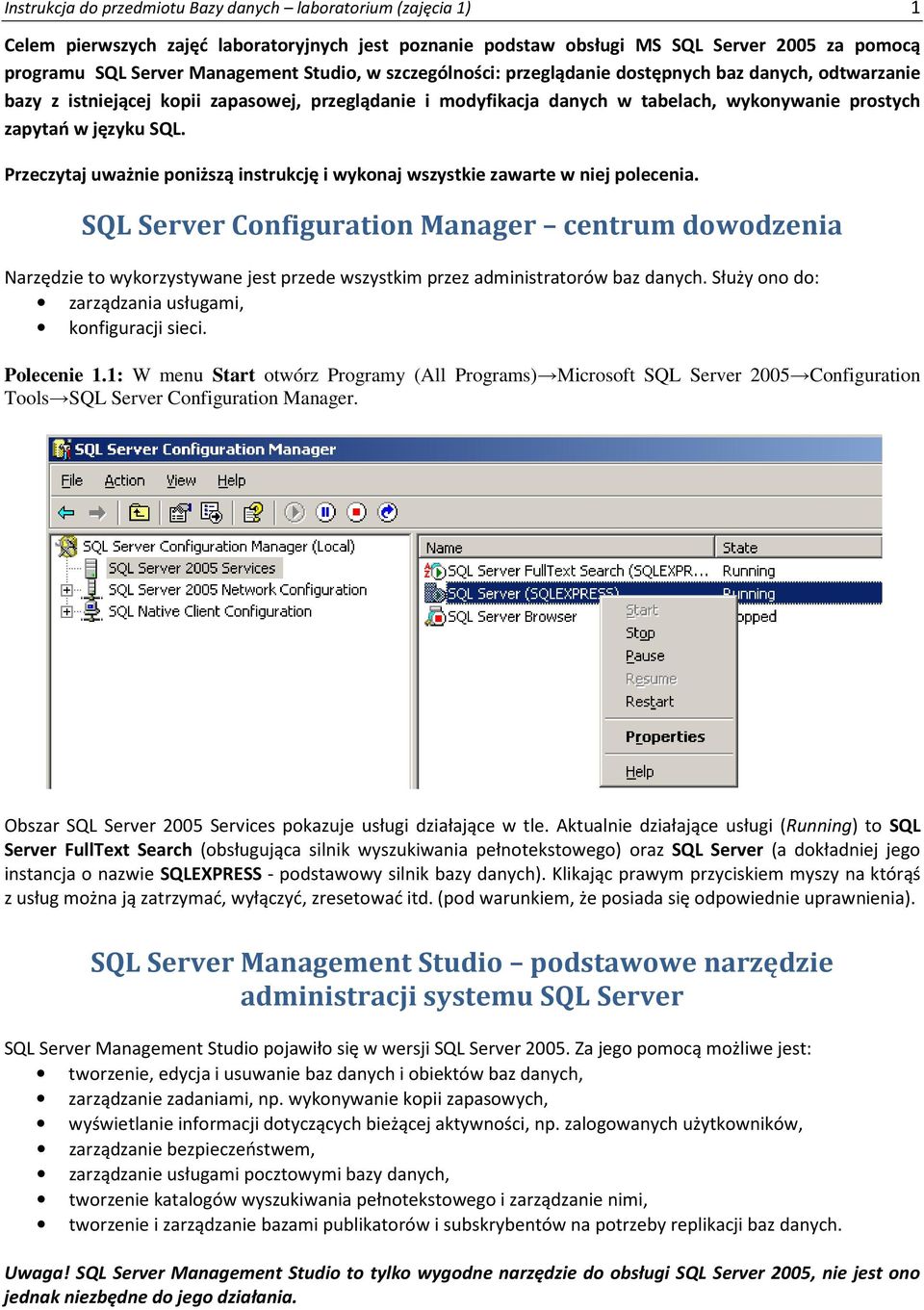924x1310 pixels.
Task: Expand SQL Server 2005 Network Configuration node
Action: tap(66, 590)
